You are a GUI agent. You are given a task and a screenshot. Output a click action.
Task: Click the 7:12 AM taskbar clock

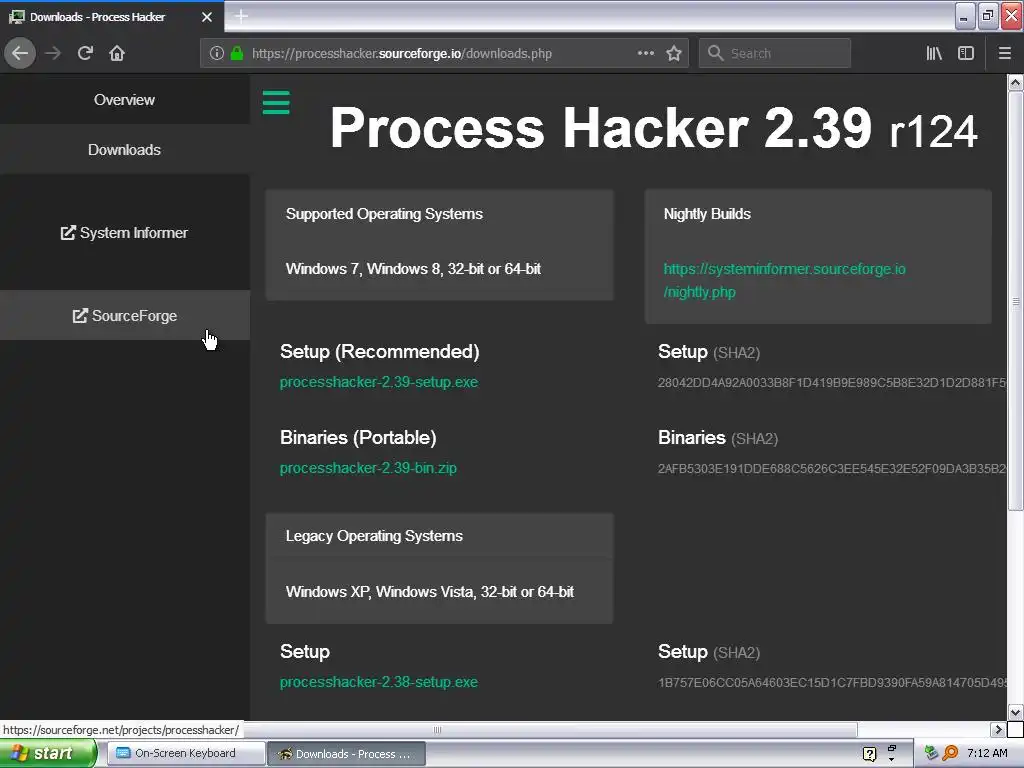tap(987, 753)
